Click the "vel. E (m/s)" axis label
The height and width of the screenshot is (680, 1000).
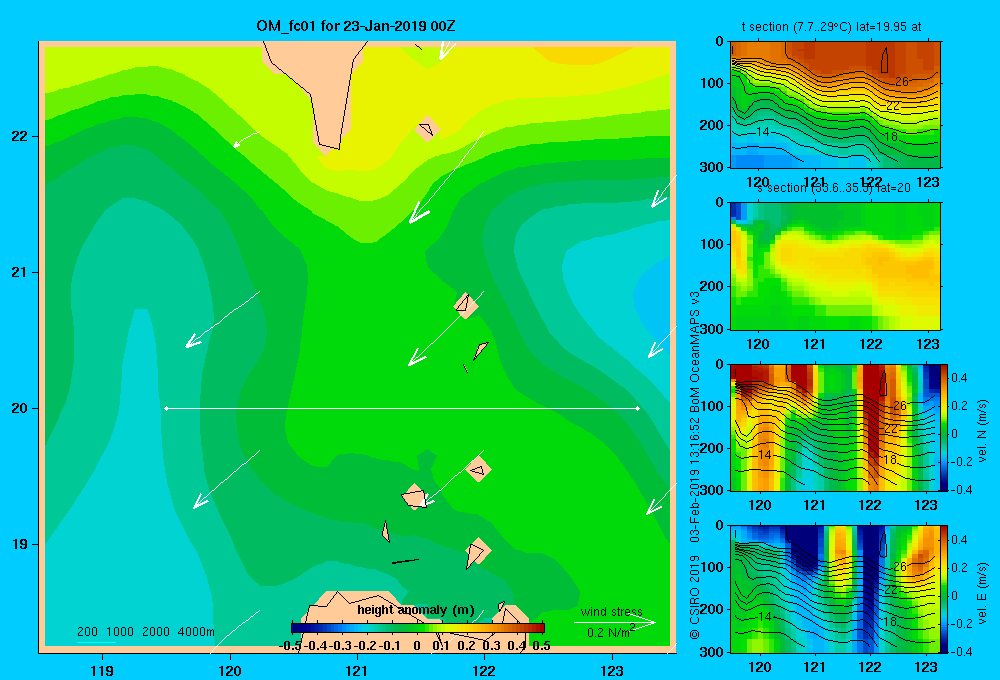click(x=982, y=592)
